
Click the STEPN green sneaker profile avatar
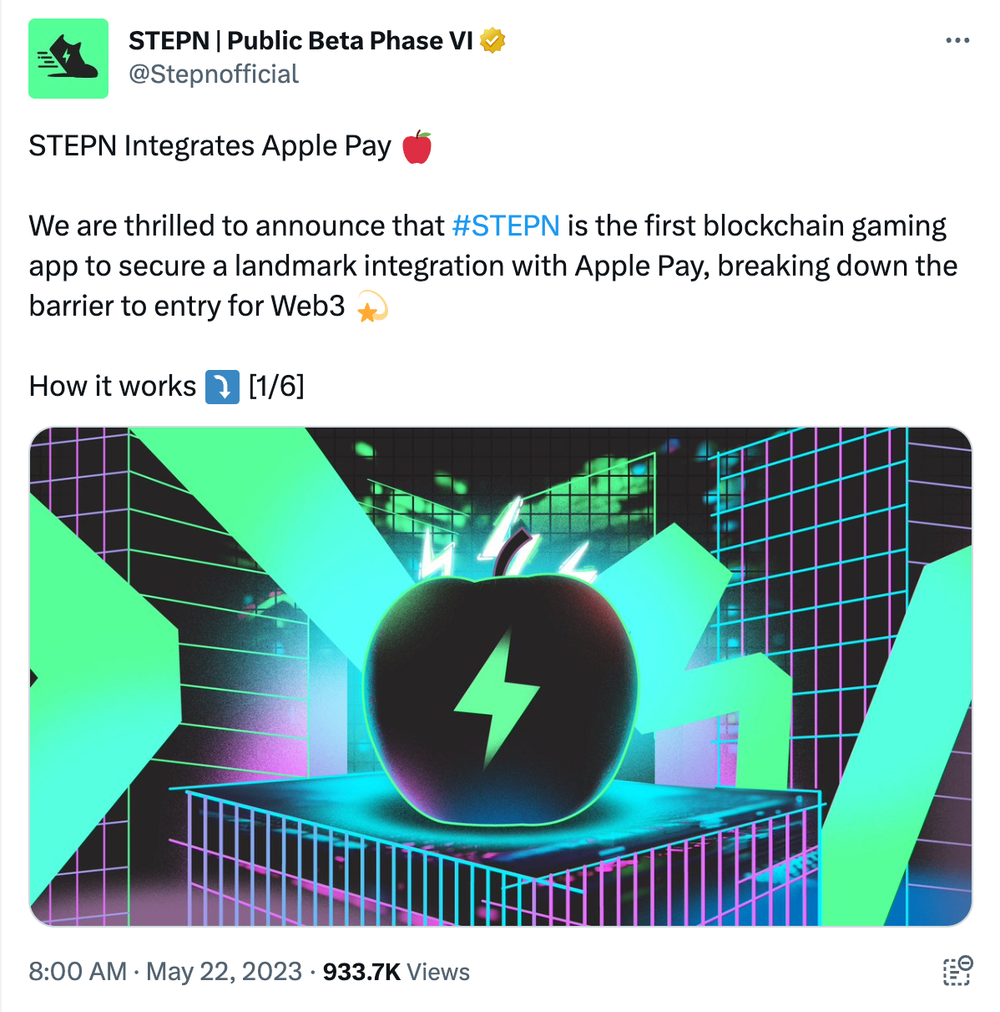coord(68,59)
